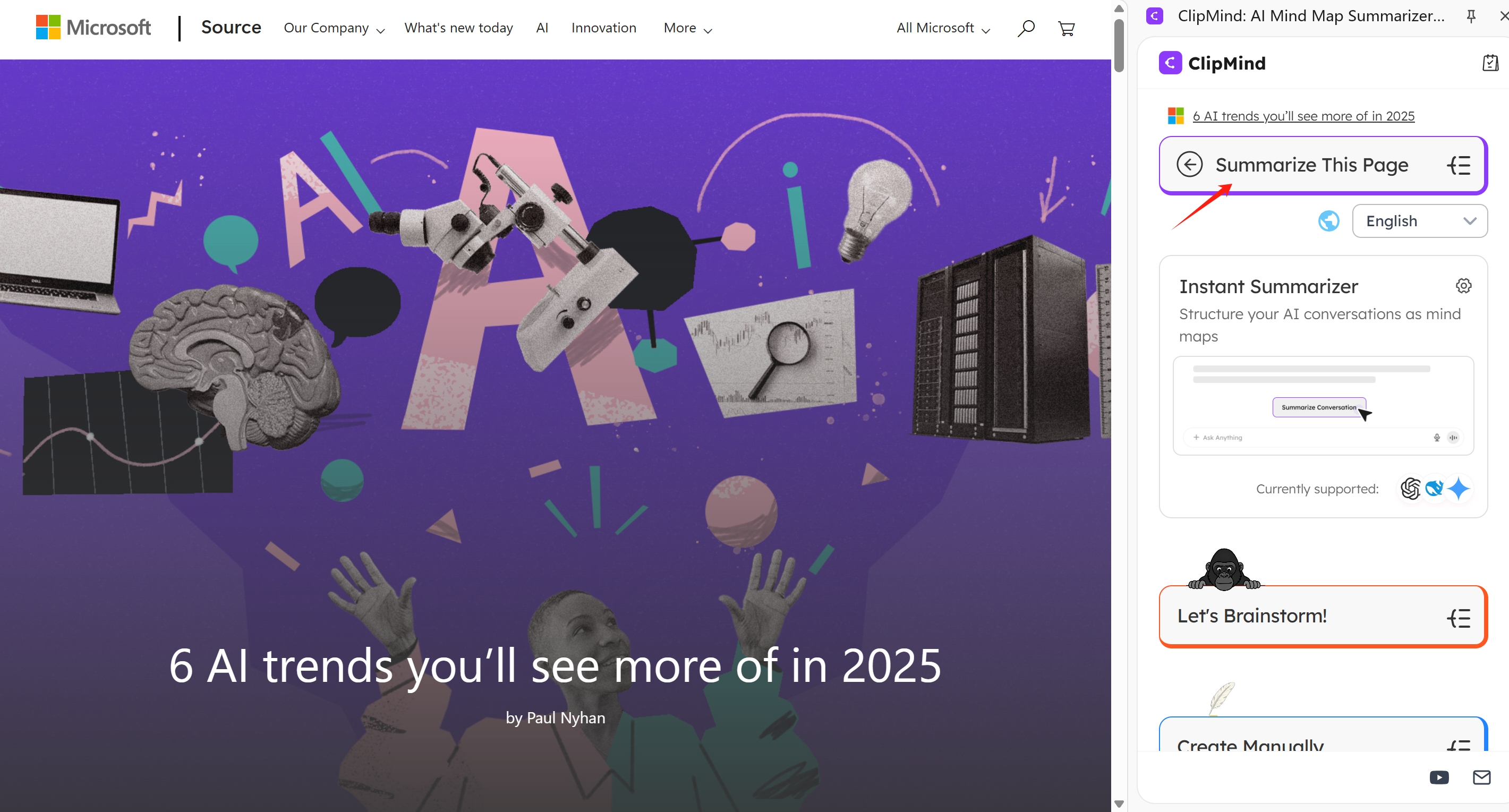Open the YouTube tutorial icon at bottom
1509x812 pixels.
pos(1439,777)
